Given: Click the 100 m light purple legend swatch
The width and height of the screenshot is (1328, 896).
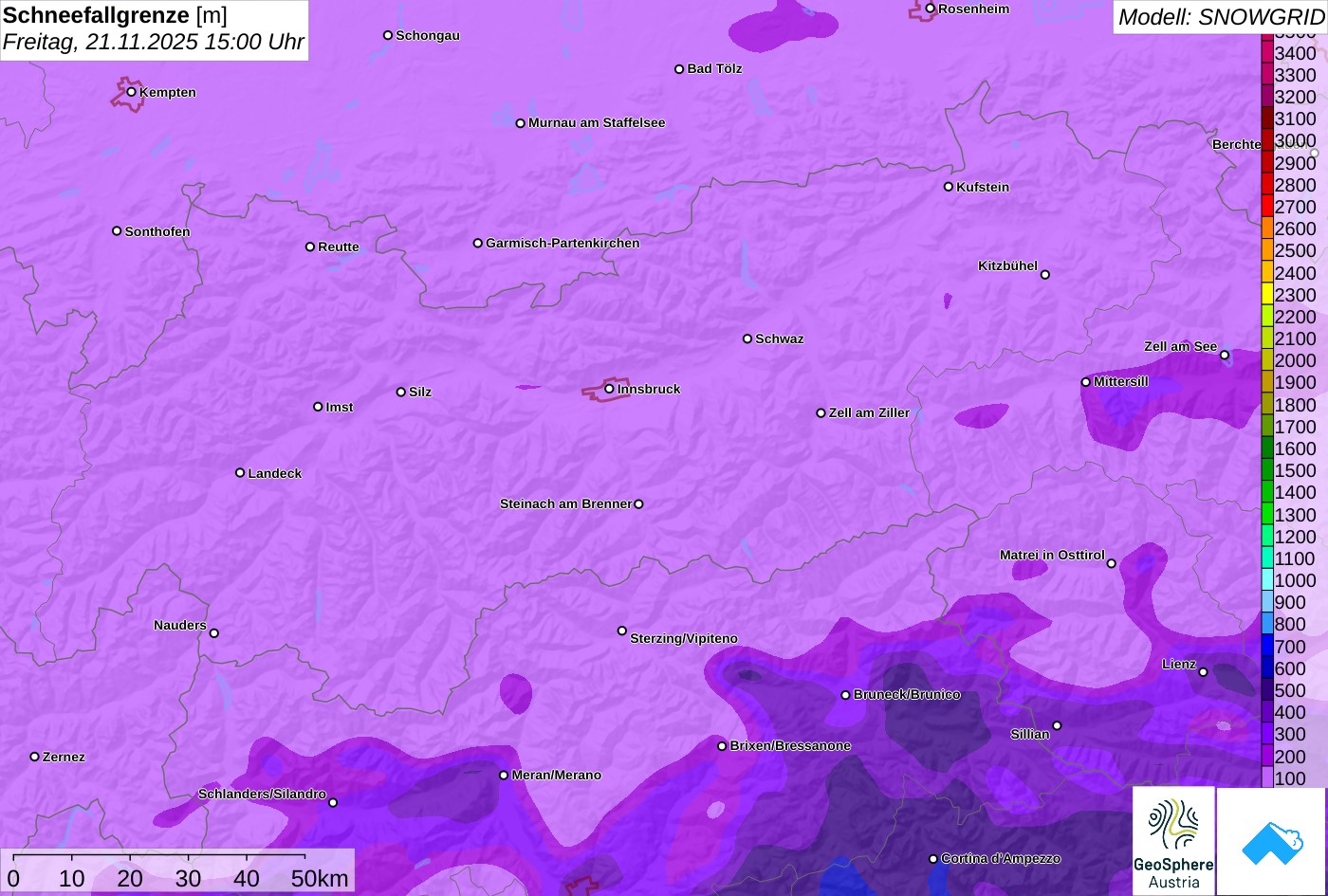Looking at the screenshot, I should tap(1267, 777).
